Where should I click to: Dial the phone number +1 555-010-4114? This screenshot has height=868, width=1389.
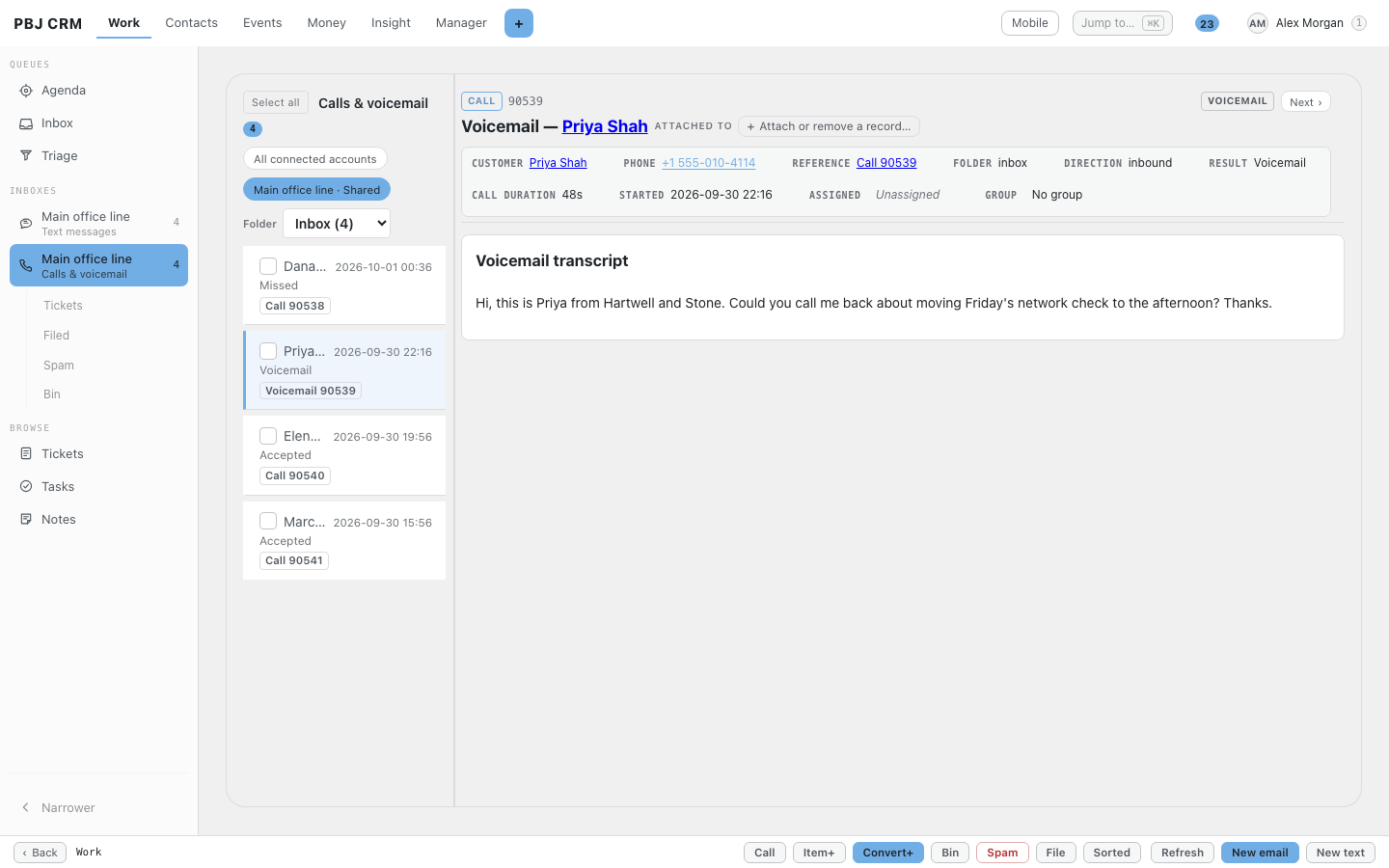point(709,163)
